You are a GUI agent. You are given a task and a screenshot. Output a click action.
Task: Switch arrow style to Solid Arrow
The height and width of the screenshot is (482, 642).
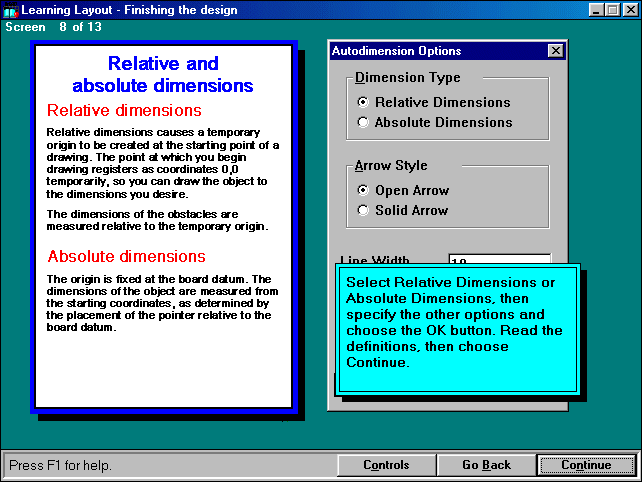[x=364, y=210]
